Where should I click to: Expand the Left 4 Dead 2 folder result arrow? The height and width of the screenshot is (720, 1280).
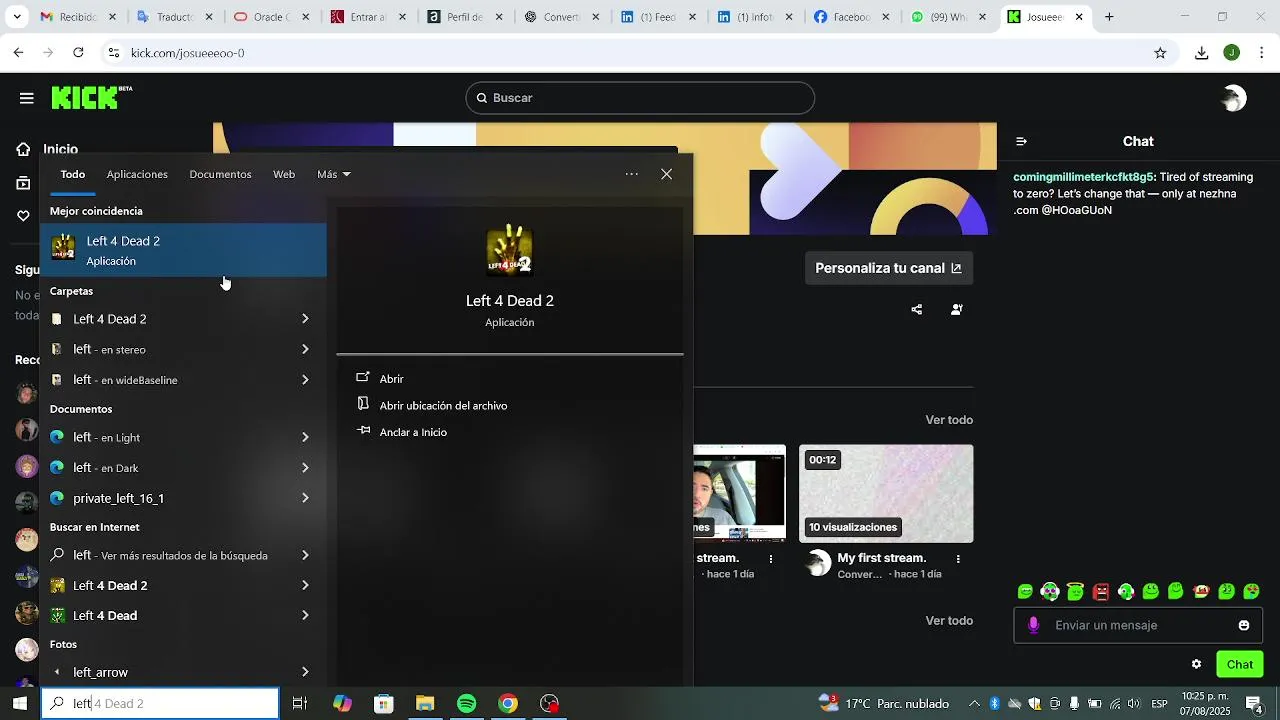305,319
